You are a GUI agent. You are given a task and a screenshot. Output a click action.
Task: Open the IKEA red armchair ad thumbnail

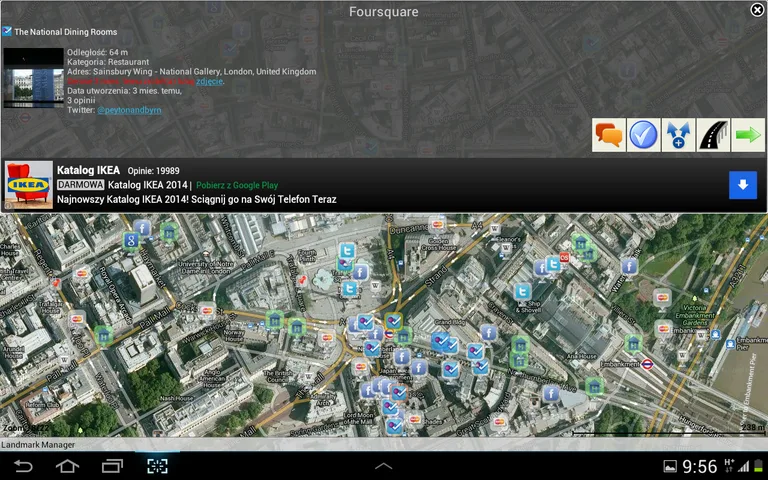click(29, 185)
